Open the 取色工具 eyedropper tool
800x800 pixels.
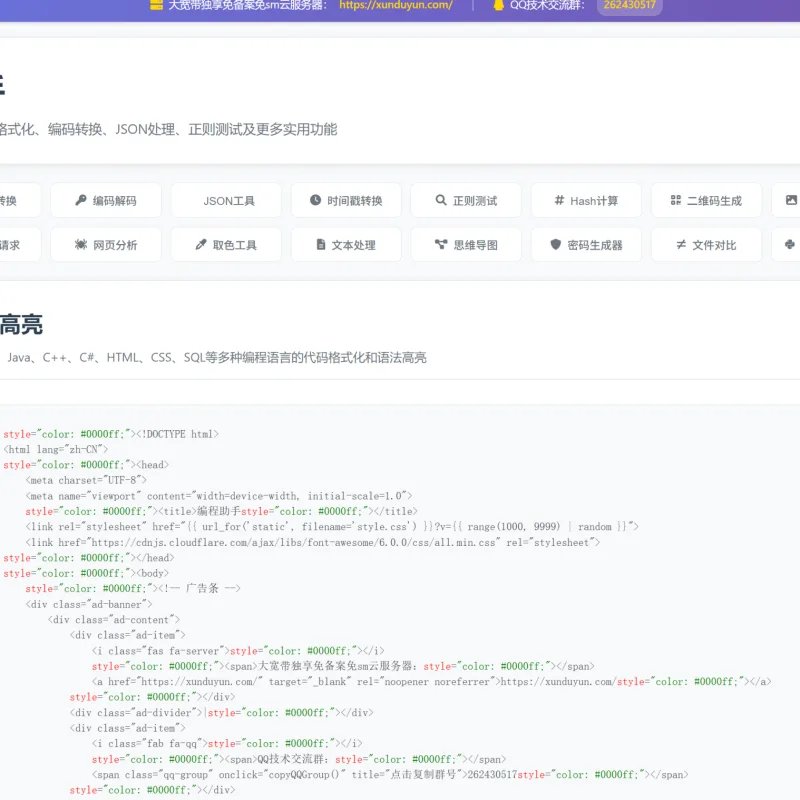[x=226, y=245]
